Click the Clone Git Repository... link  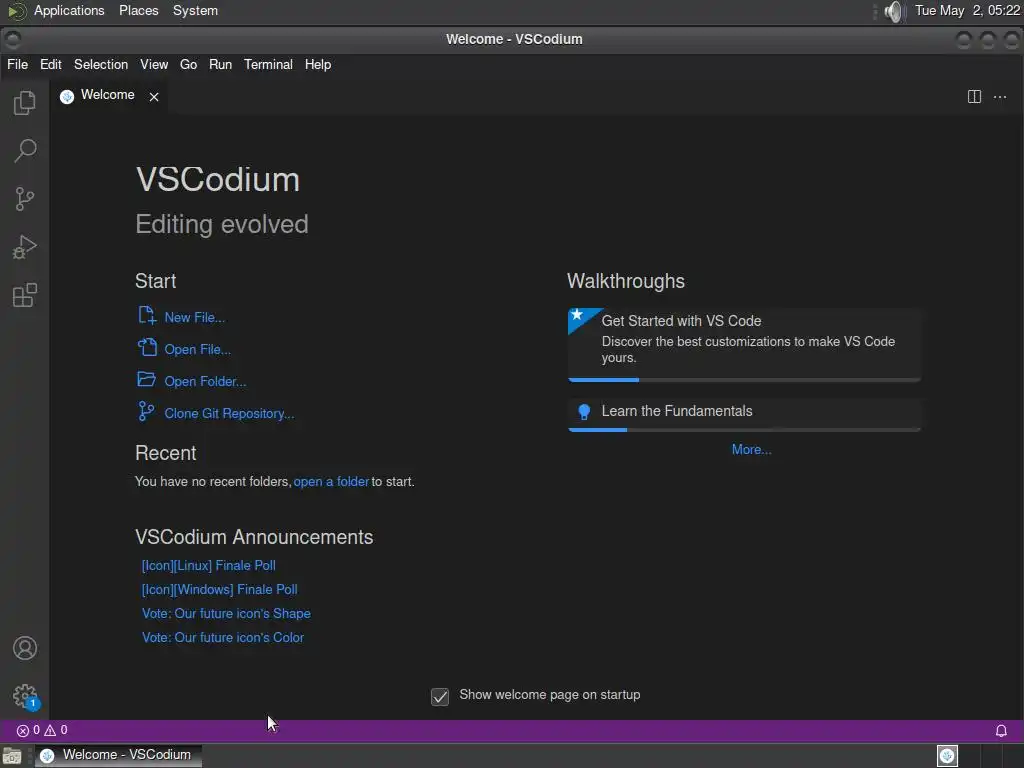tap(229, 413)
